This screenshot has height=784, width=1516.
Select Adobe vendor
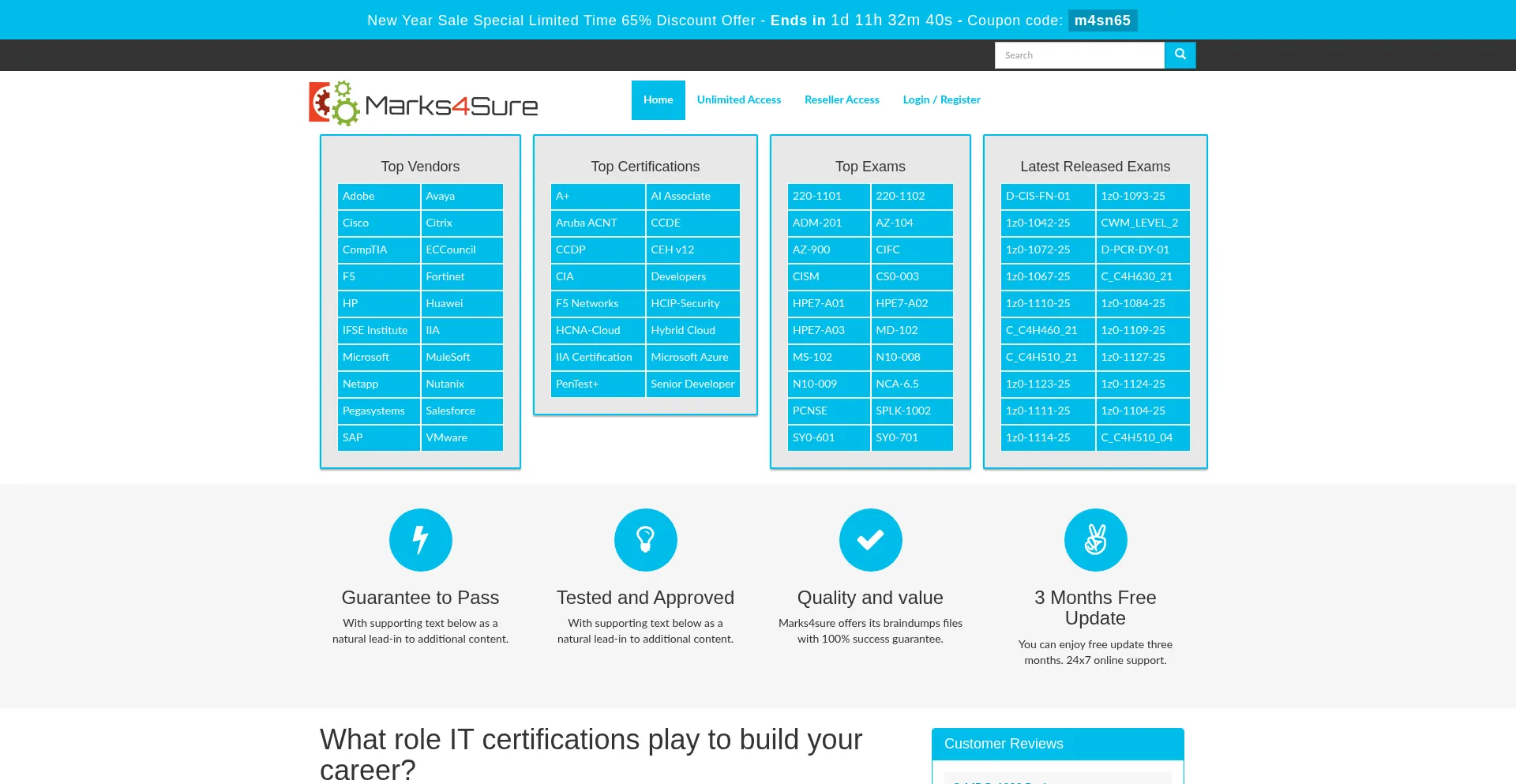coord(378,196)
